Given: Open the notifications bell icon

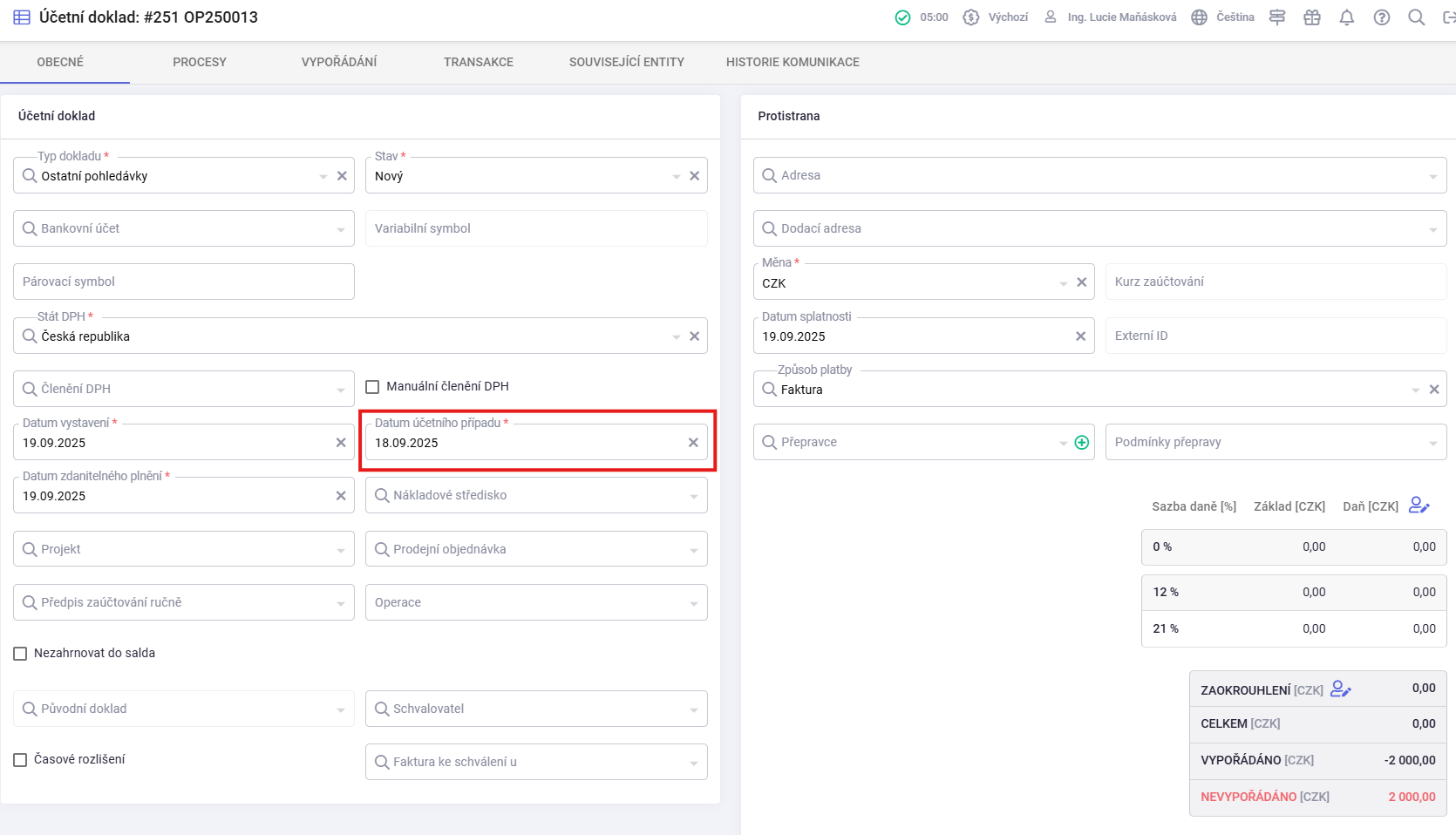Looking at the screenshot, I should coord(1347,17).
